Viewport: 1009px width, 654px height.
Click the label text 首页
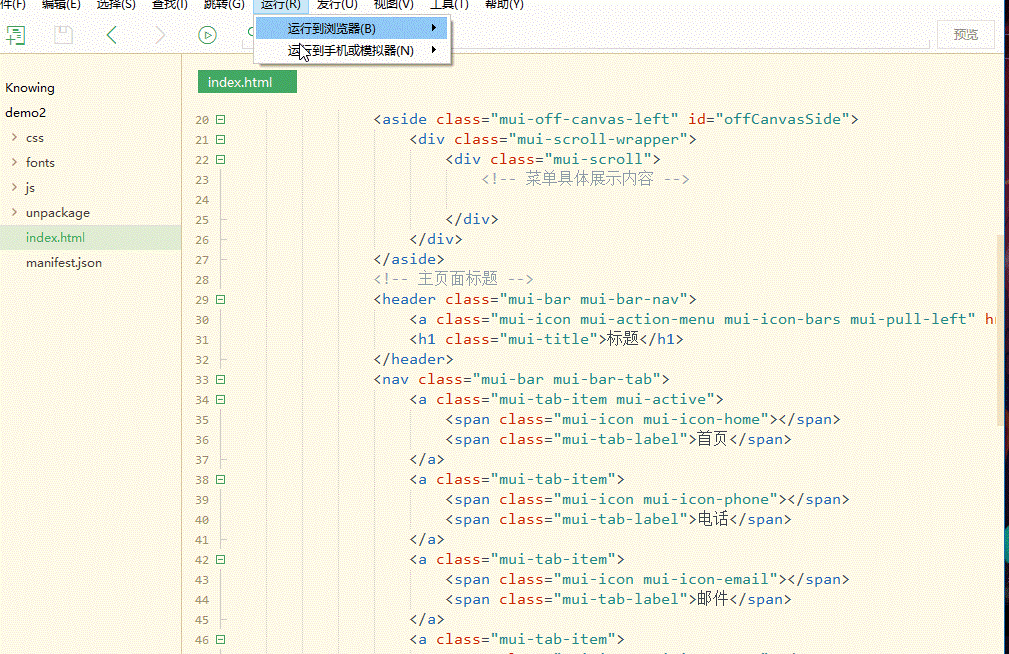(x=713, y=439)
